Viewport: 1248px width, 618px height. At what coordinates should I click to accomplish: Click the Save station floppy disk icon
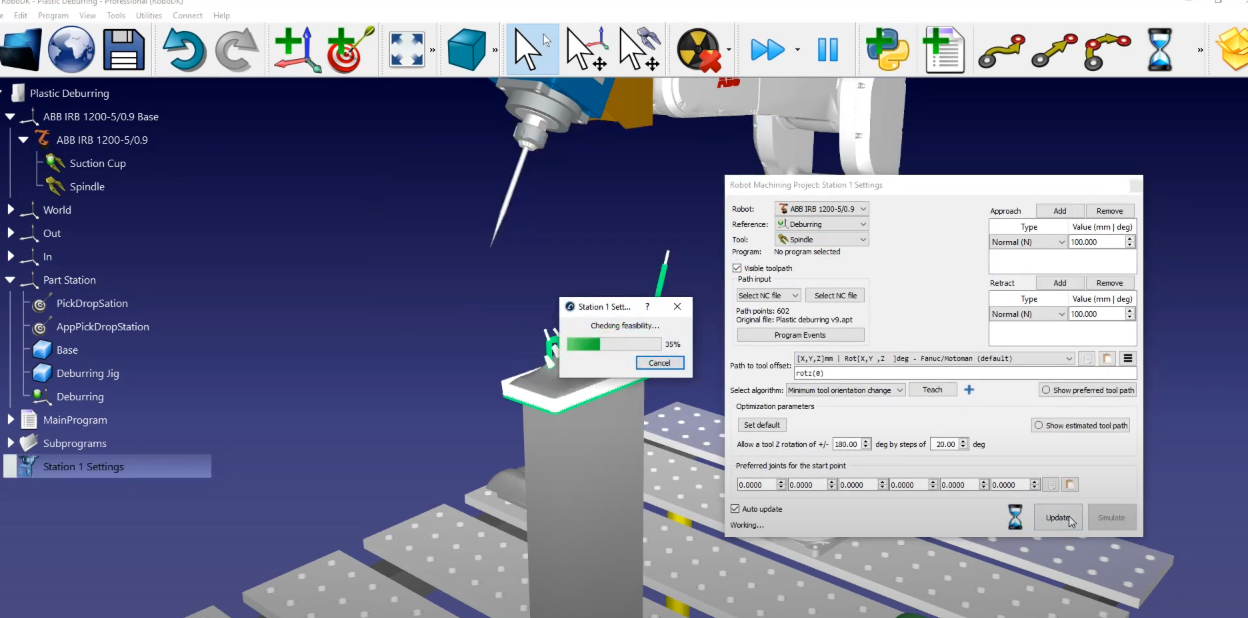pyautogui.click(x=124, y=49)
